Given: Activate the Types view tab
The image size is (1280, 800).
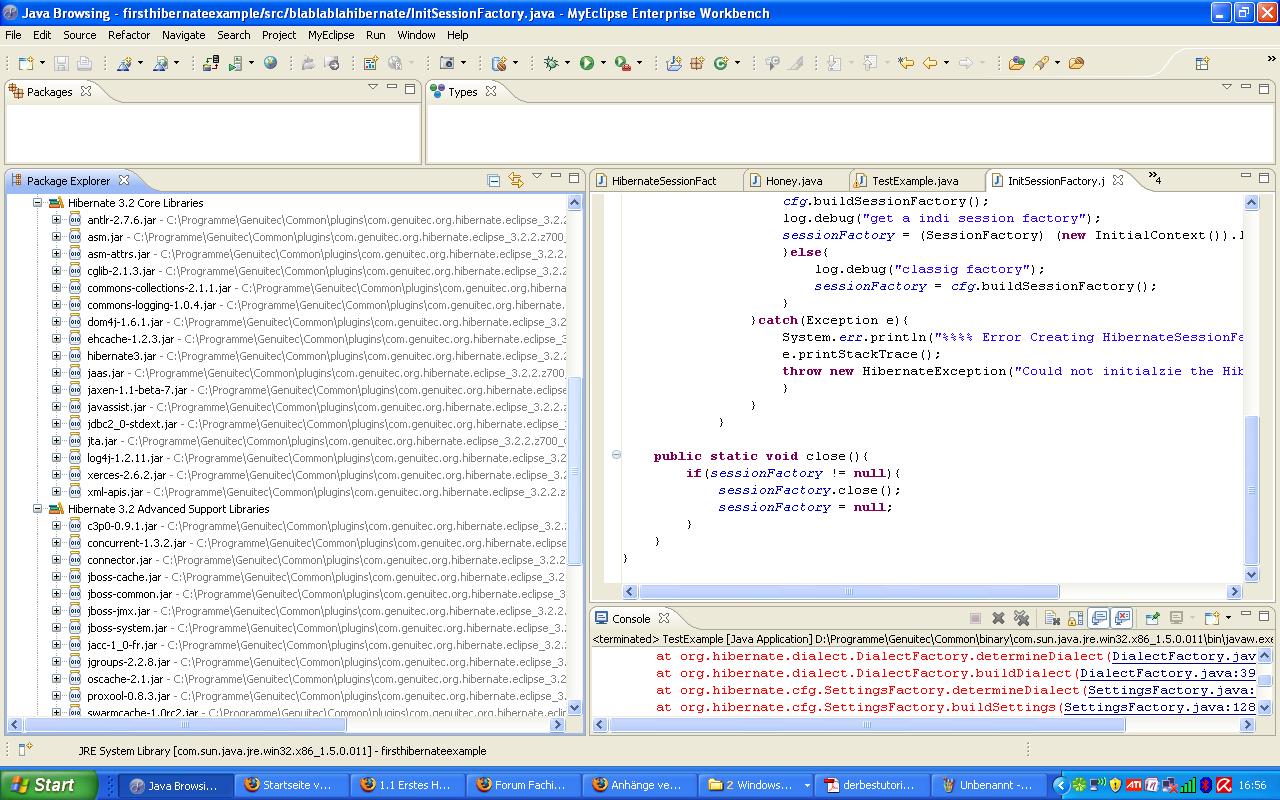Looking at the screenshot, I should (x=462, y=91).
